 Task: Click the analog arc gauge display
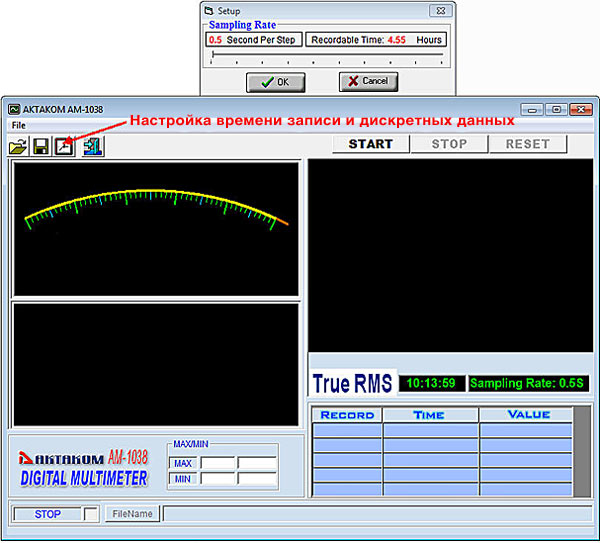(x=156, y=229)
